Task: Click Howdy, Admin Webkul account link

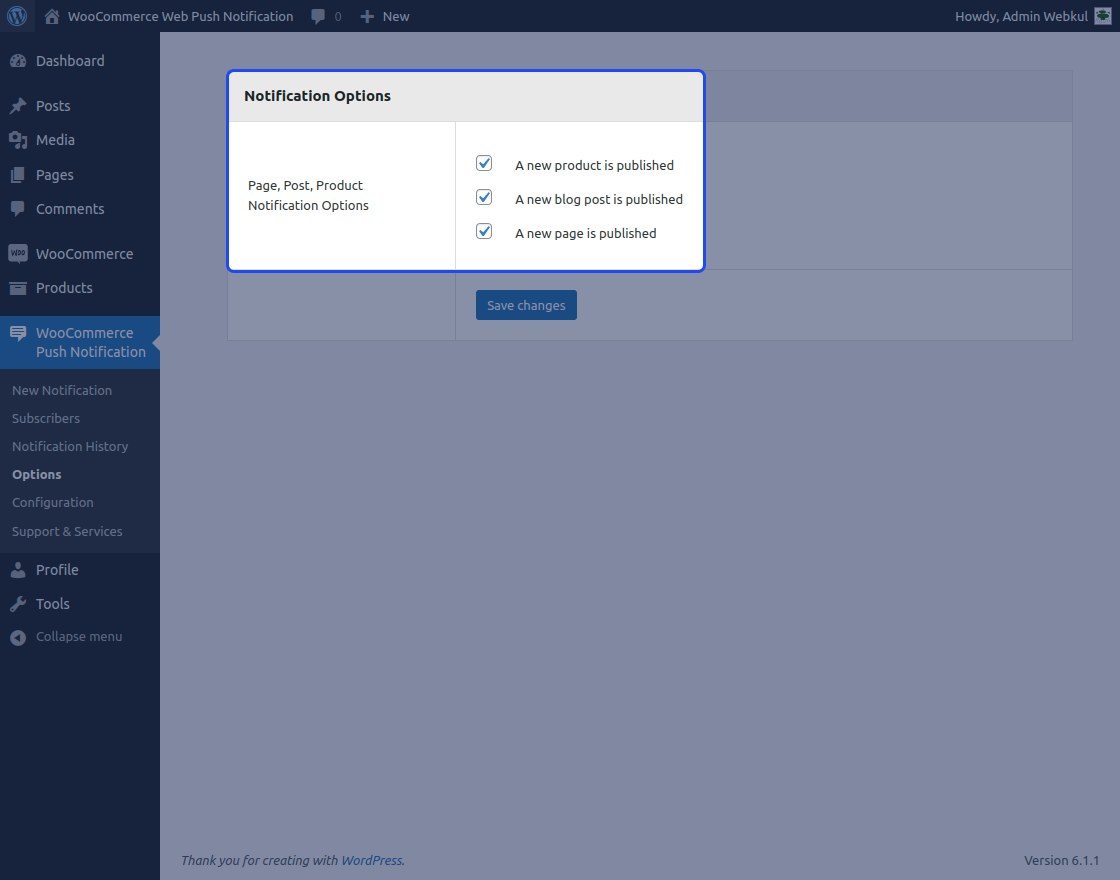Action: pos(1021,16)
